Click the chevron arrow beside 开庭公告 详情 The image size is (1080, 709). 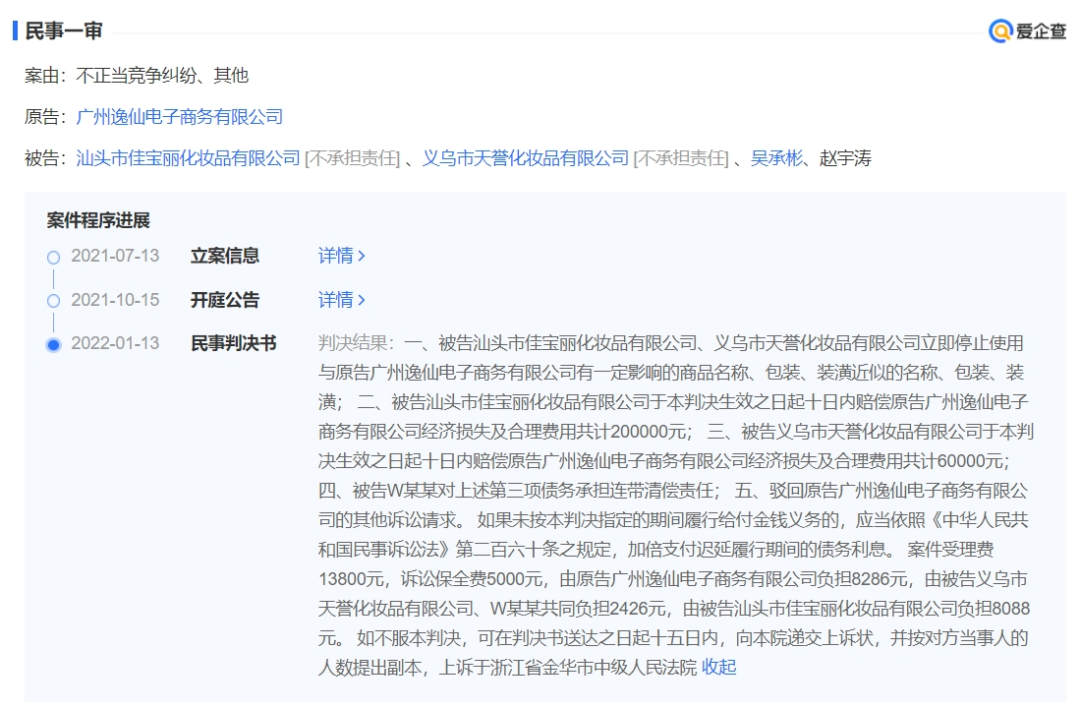(362, 300)
